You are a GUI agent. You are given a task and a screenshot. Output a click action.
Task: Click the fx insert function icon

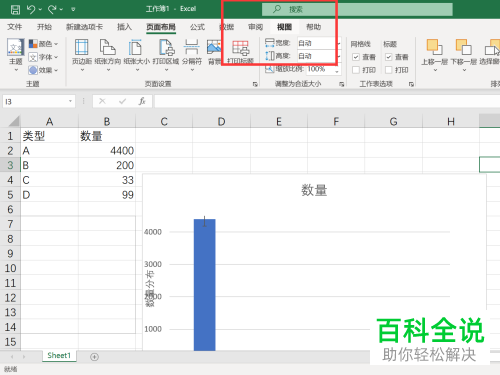pos(142,101)
